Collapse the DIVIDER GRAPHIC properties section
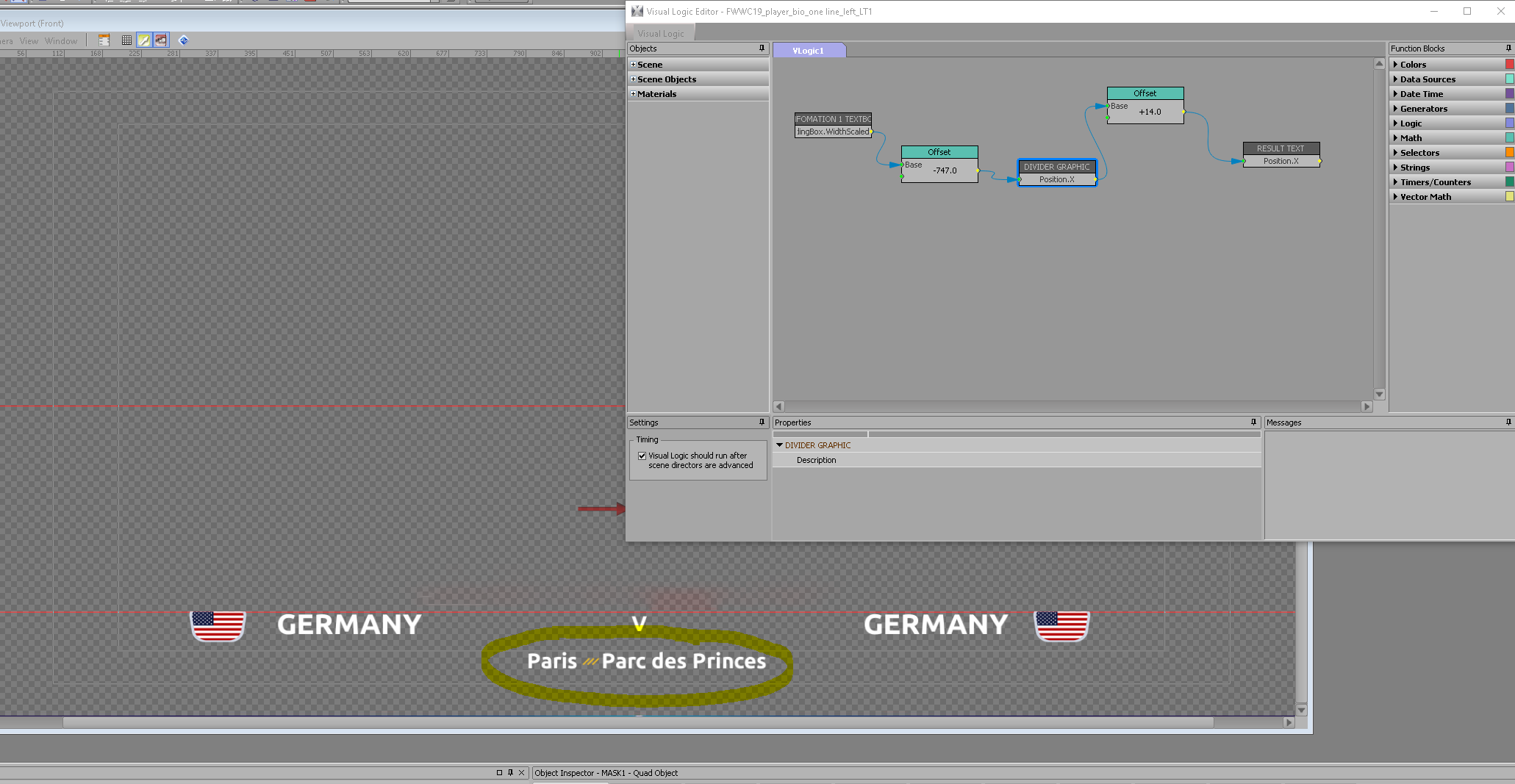 point(779,445)
